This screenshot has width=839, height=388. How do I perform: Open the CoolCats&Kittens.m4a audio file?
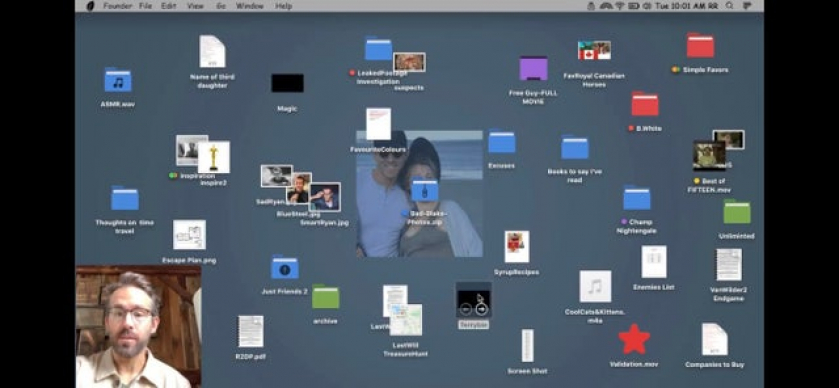tap(595, 286)
